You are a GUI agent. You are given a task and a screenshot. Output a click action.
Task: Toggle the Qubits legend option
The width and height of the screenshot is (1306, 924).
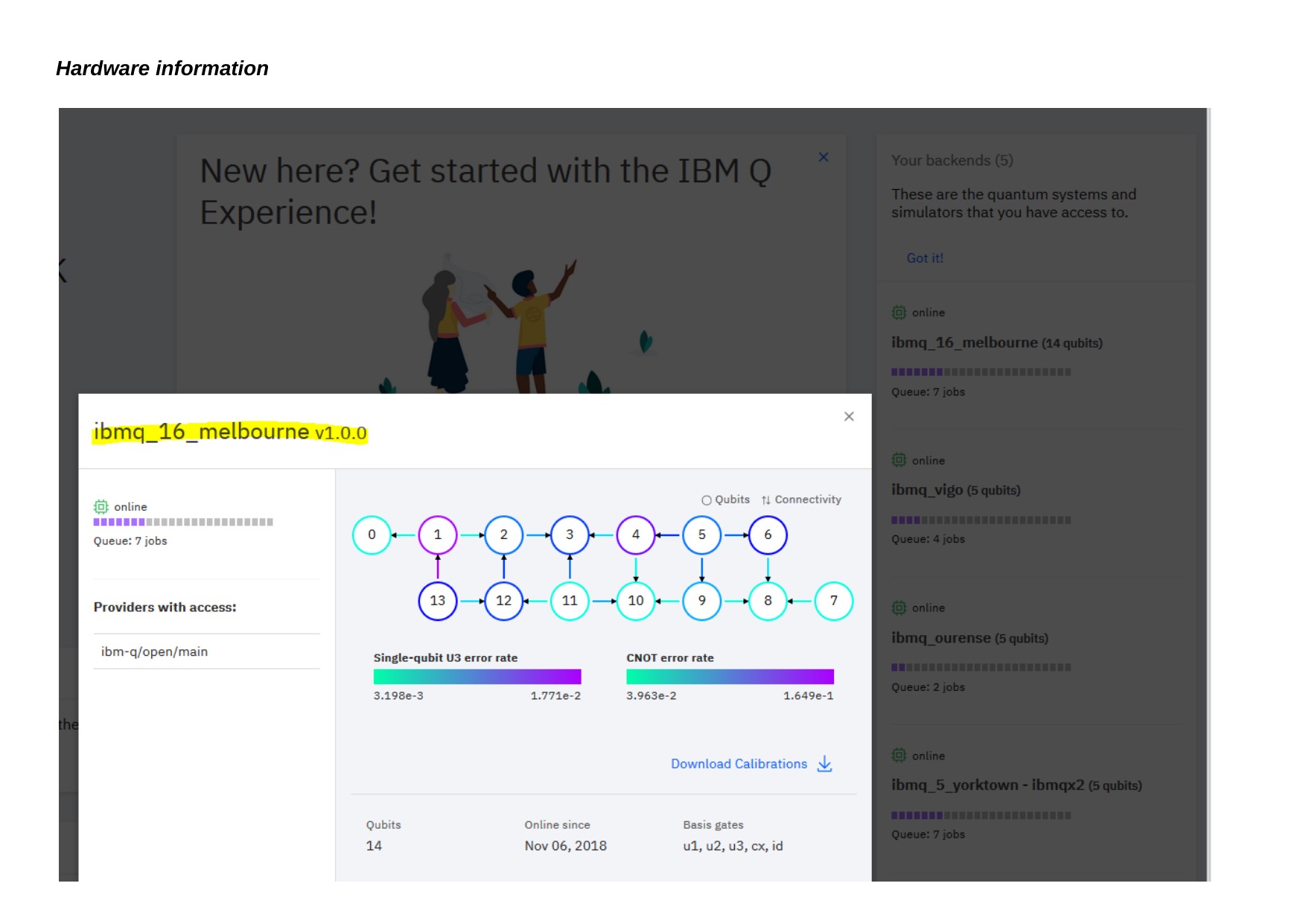(725, 500)
